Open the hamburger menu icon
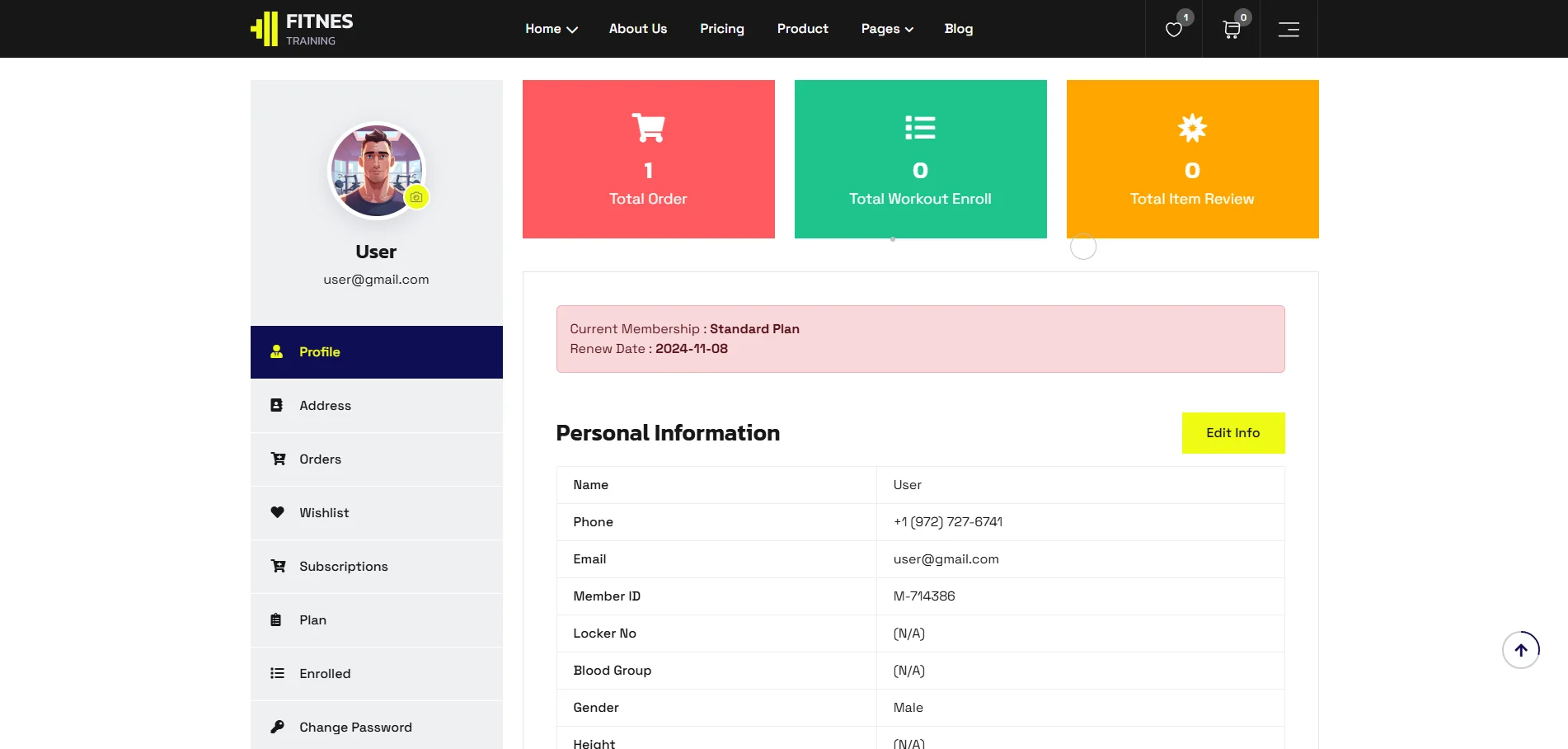The height and width of the screenshot is (749, 1568). tap(1288, 30)
